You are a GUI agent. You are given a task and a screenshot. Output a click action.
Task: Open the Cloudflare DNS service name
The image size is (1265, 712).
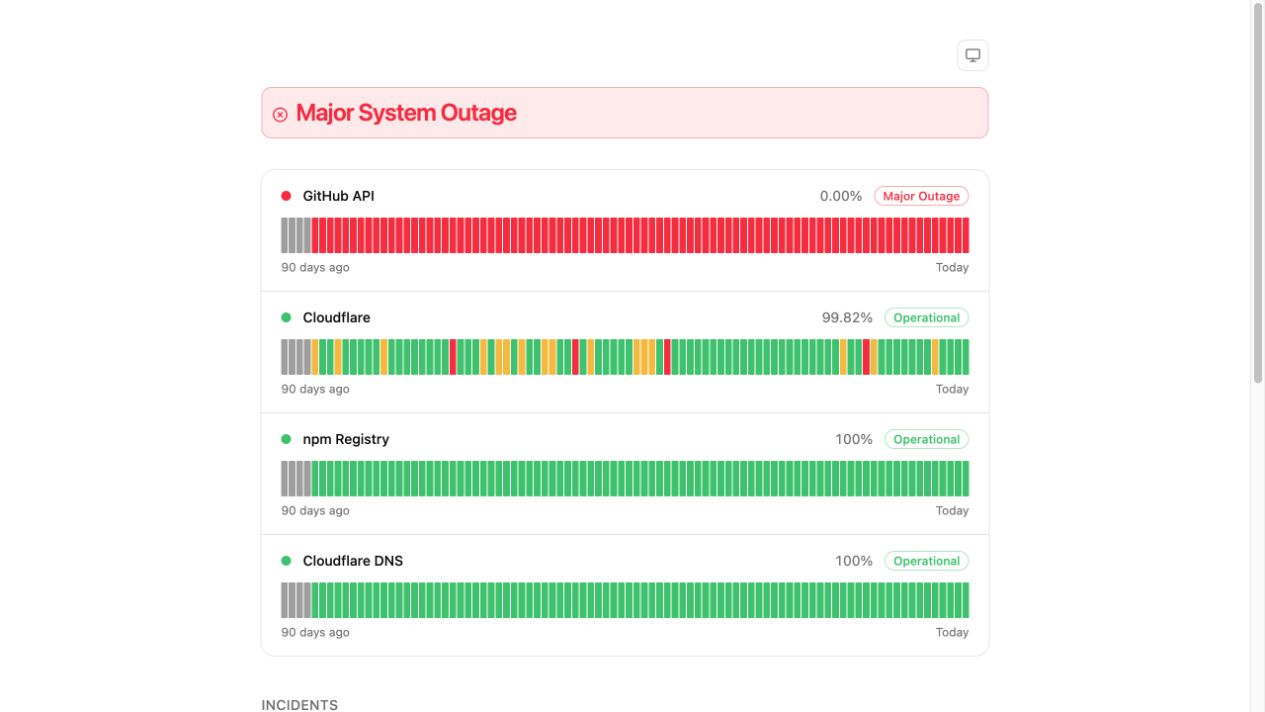point(353,561)
